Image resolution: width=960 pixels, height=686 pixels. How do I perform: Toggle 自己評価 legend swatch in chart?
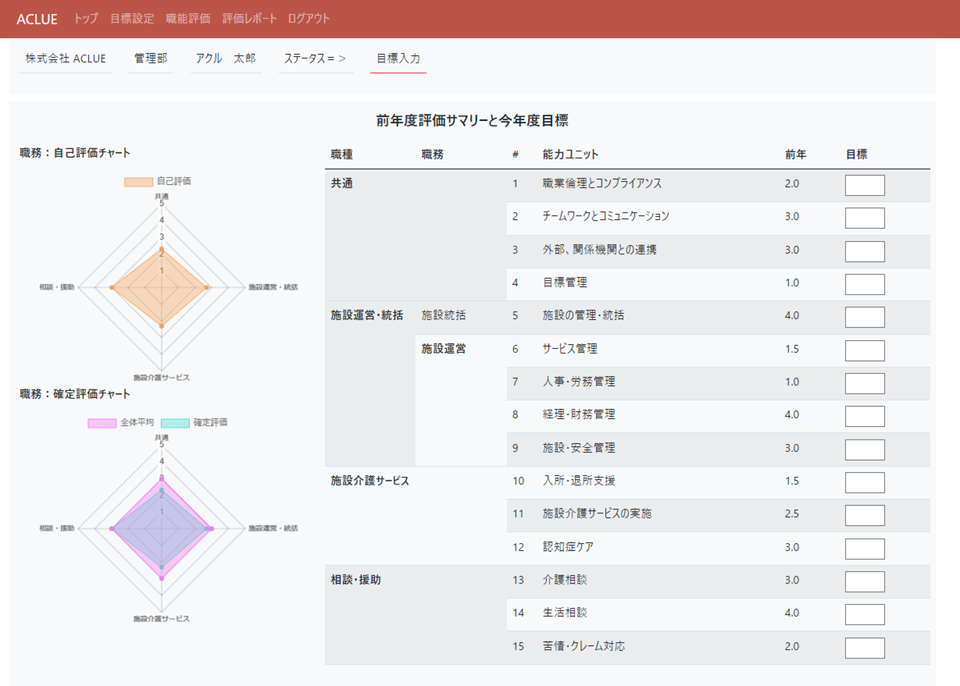pyautogui.click(x=138, y=182)
